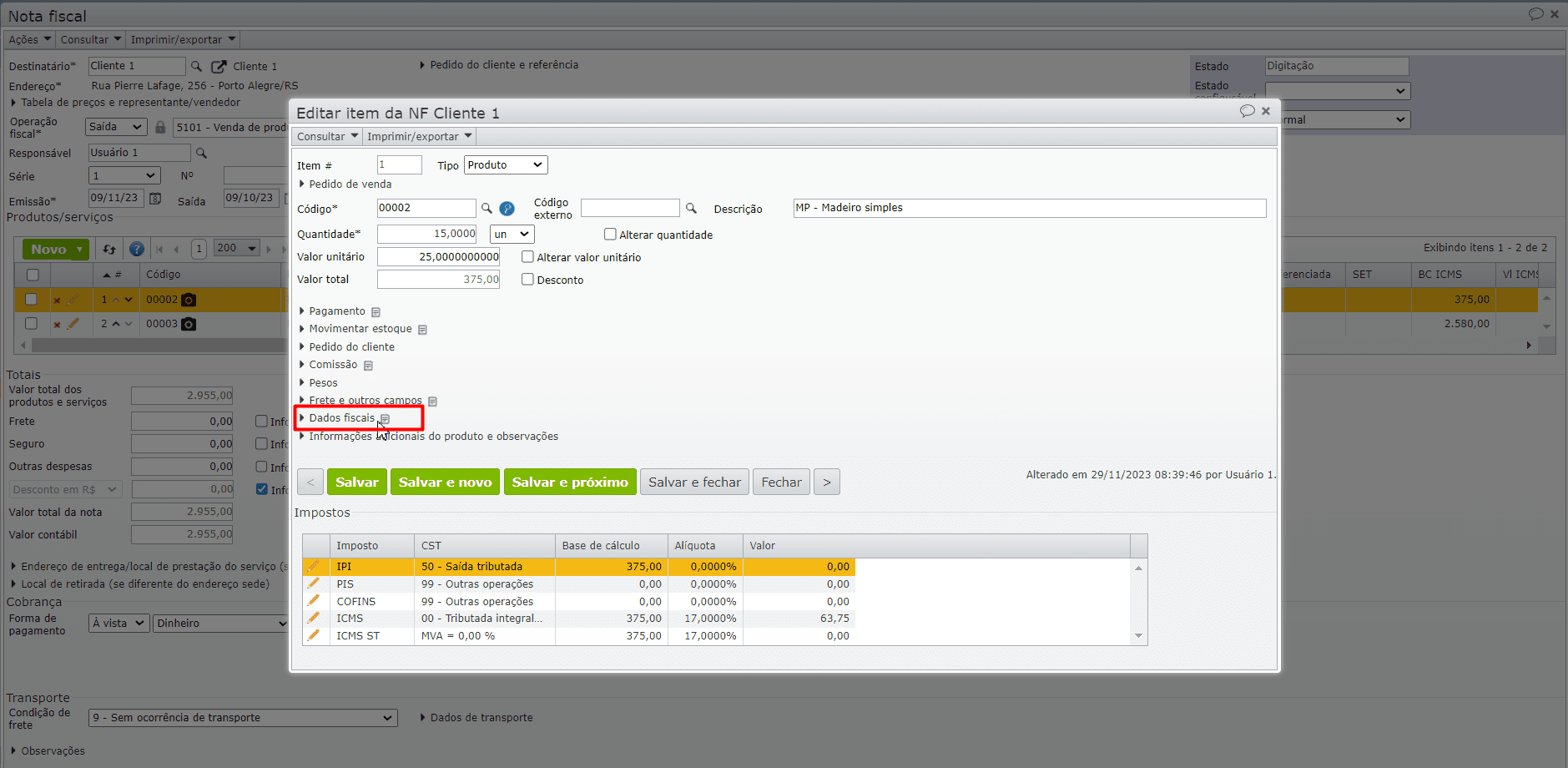Open the Tipo dropdown showing Produto
Viewport: 1568px width, 768px height.
(x=505, y=165)
